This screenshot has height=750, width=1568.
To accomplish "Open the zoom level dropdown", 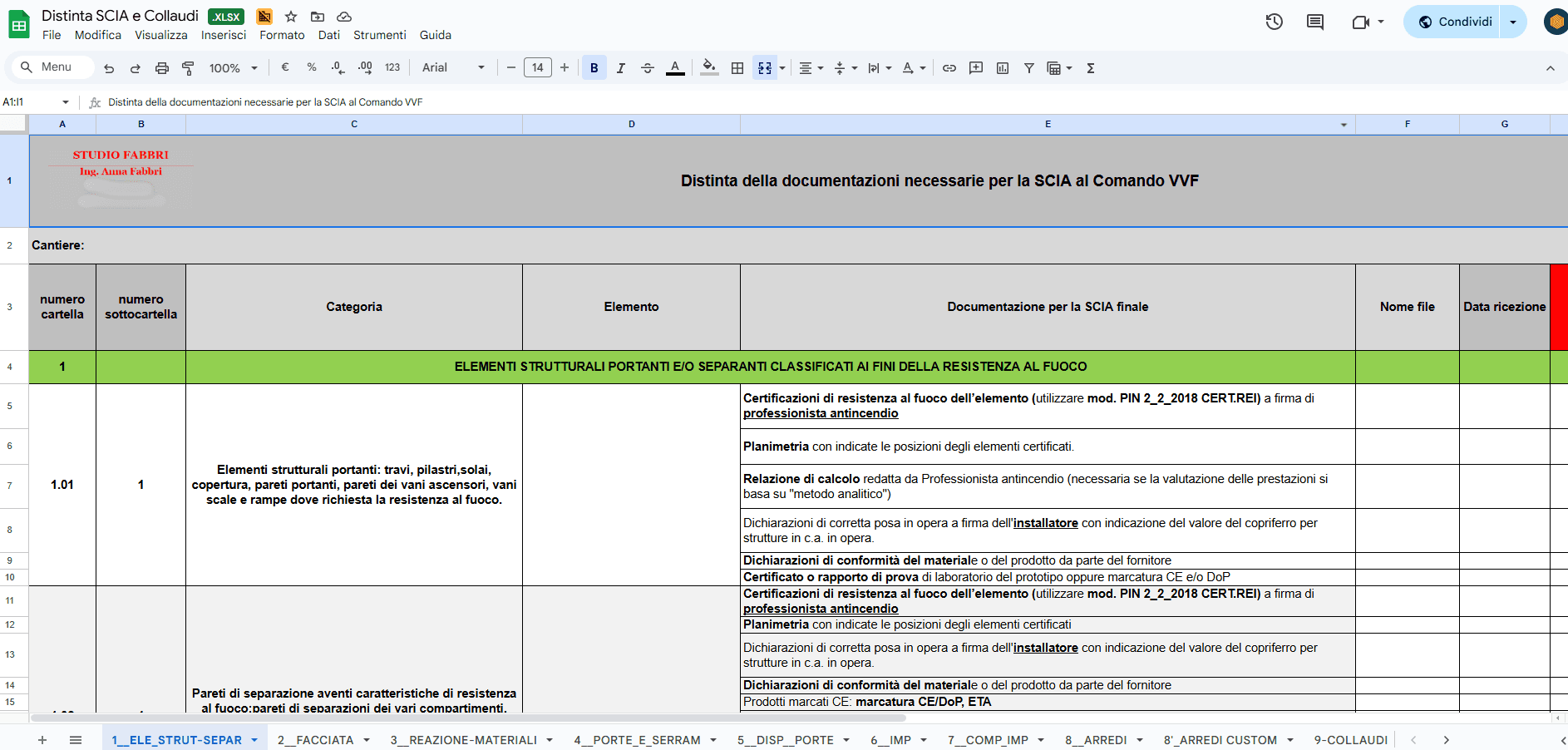I will (233, 67).
